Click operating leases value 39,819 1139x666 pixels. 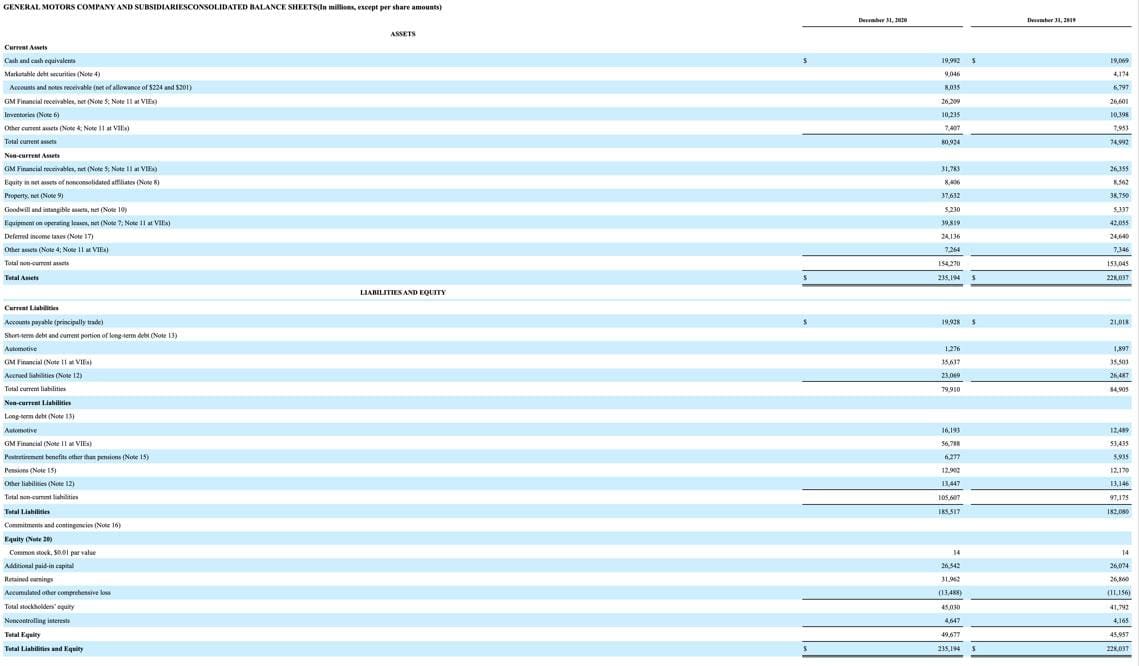coord(950,223)
